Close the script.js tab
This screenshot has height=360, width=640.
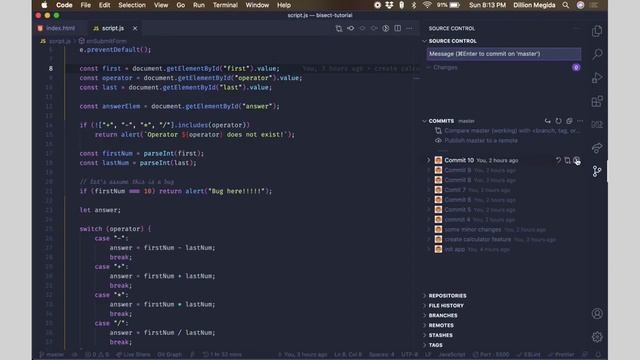point(135,28)
